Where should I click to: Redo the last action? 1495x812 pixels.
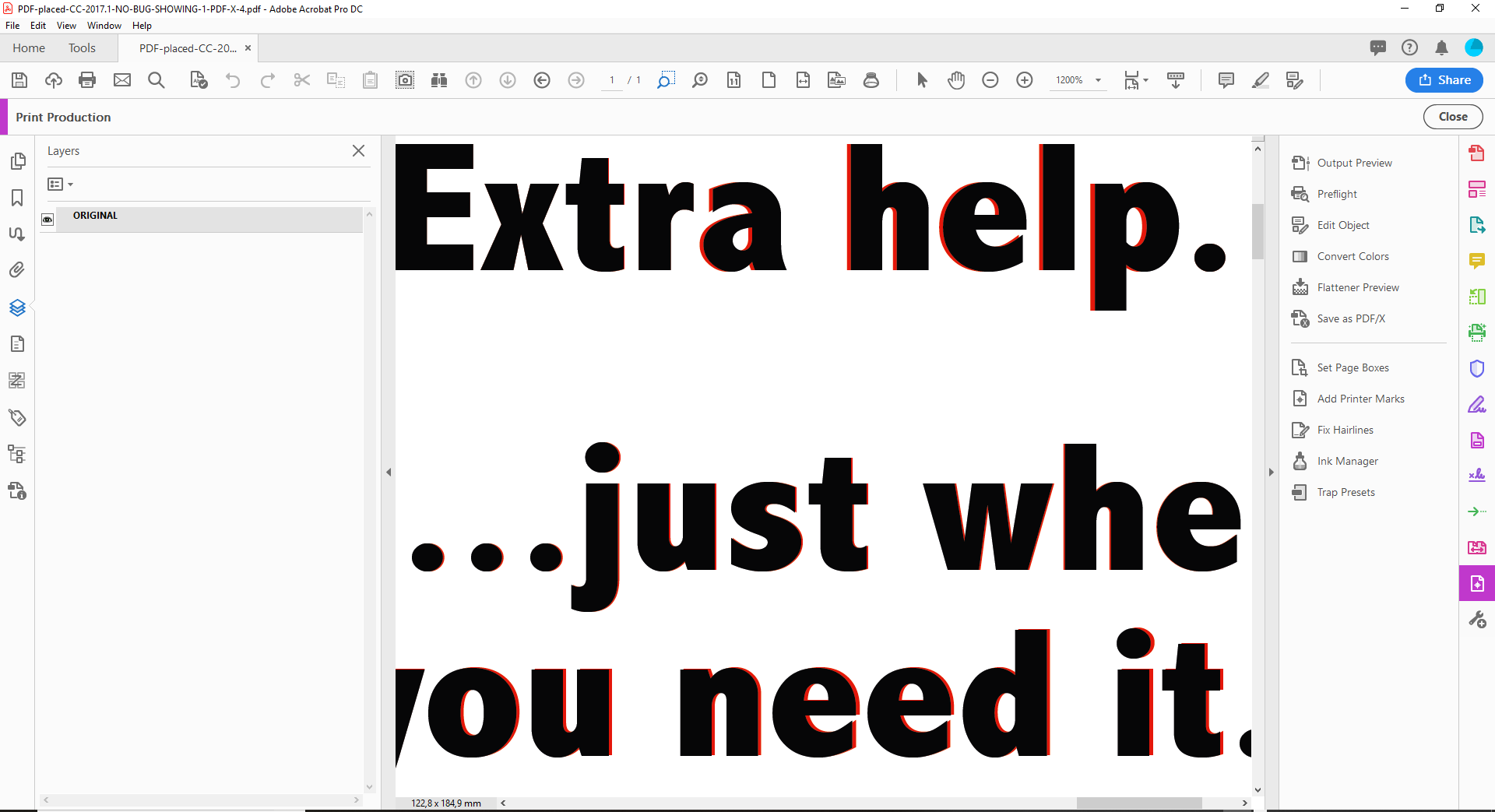[267, 80]
